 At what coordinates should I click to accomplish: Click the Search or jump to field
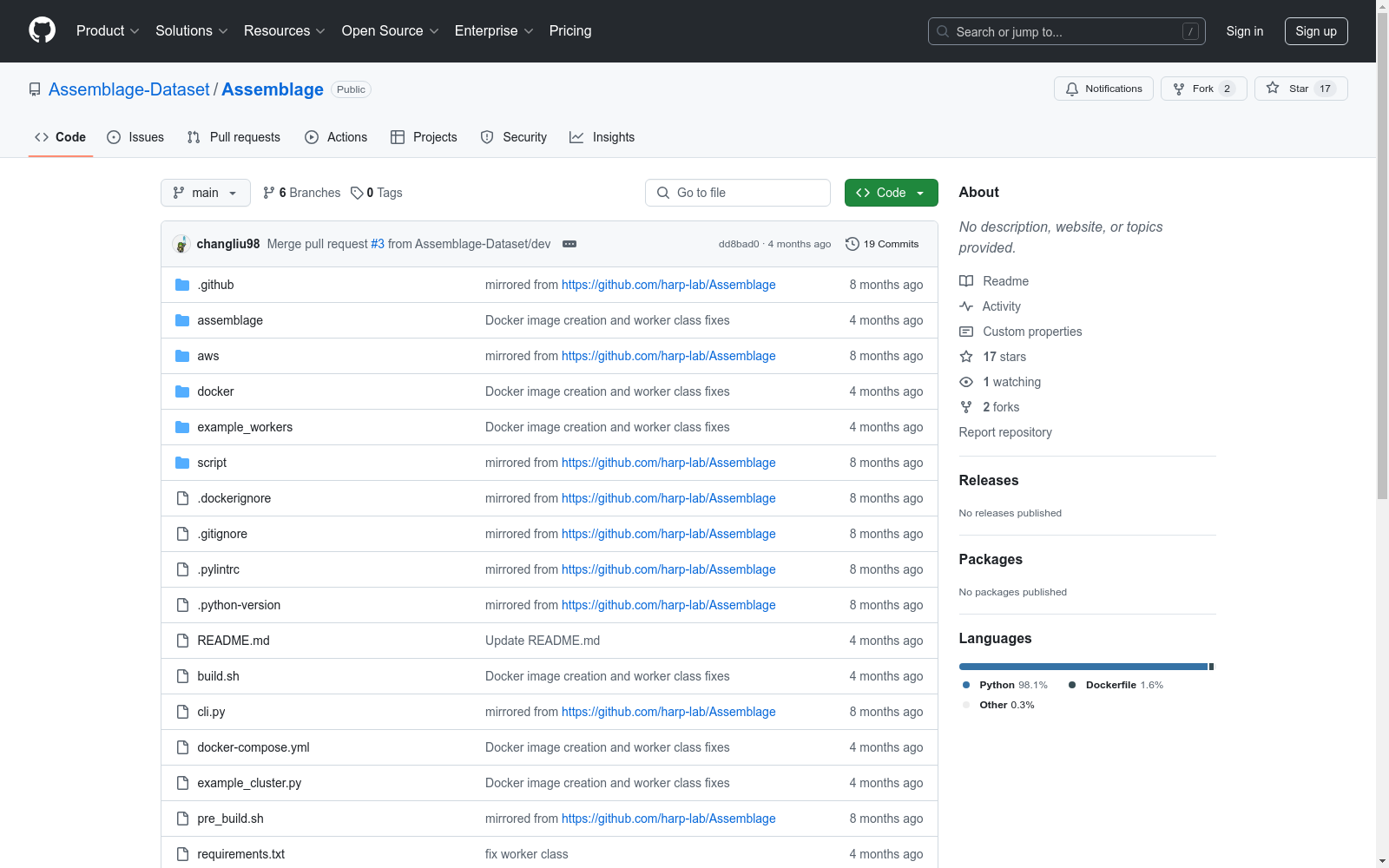pyautogui.click(x=1067, y=31)
